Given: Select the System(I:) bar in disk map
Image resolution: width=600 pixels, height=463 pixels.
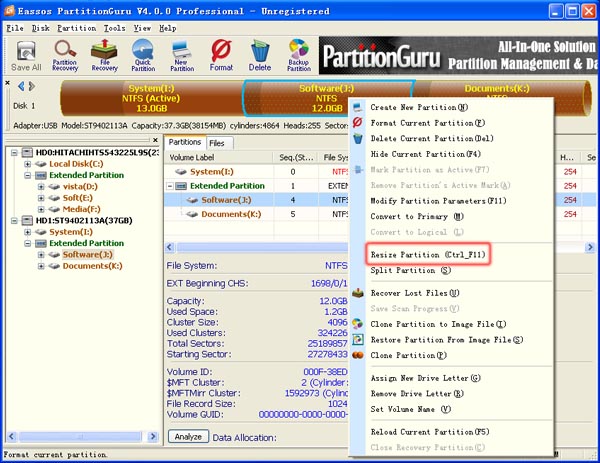Looking at the screenshot, I should 152,98.
